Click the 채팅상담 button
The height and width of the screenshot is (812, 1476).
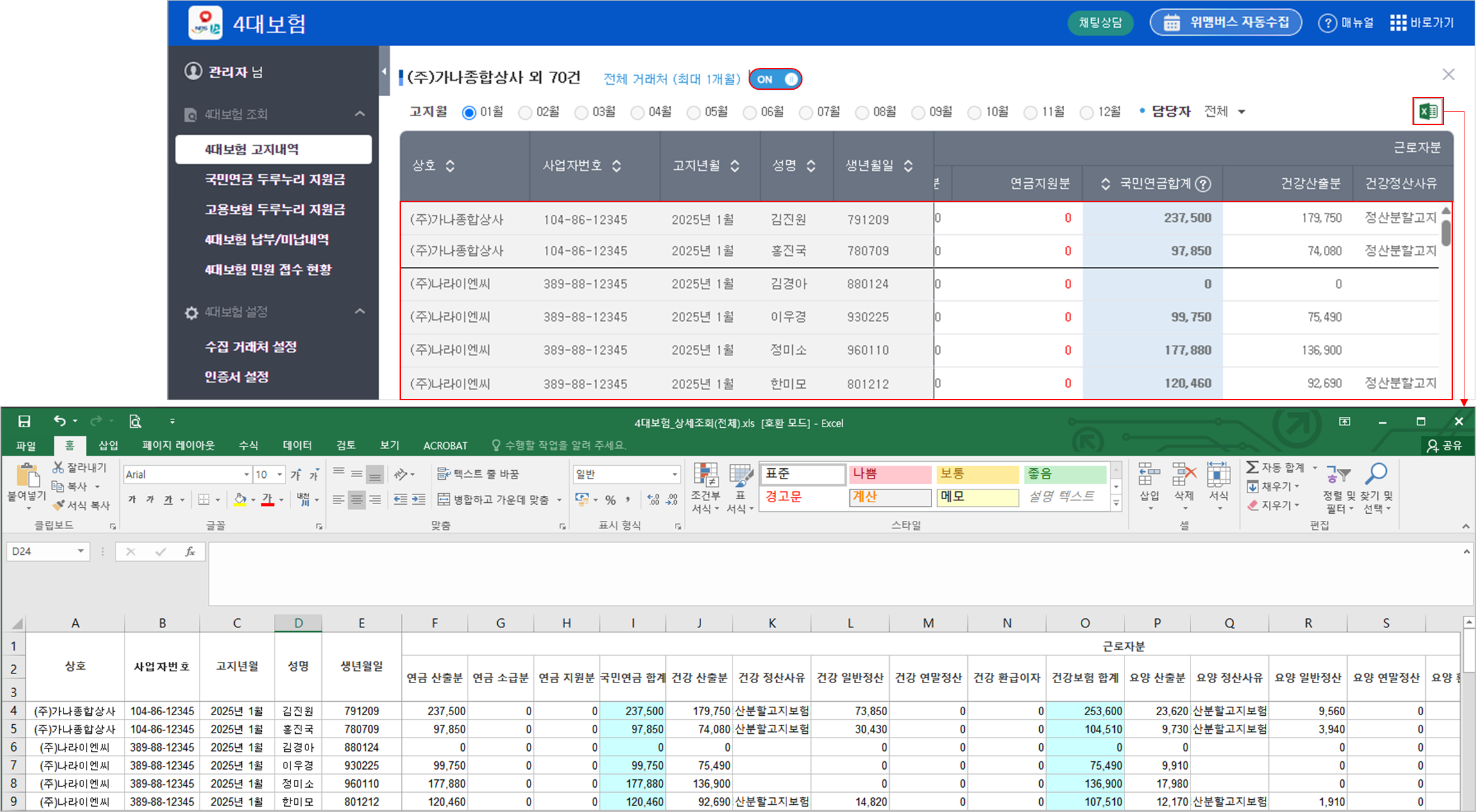(x=1100, y=23)
